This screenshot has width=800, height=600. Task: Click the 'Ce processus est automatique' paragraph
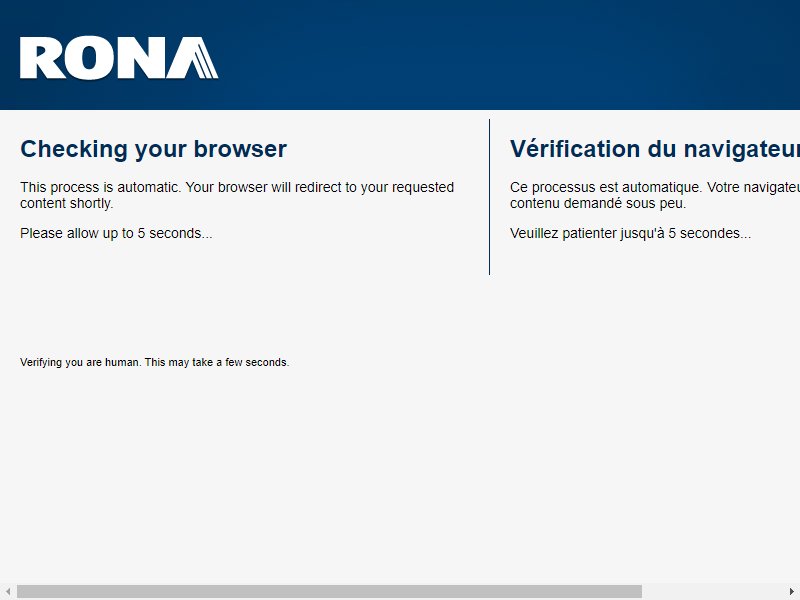pyautogui.click(x=655, y=195)
